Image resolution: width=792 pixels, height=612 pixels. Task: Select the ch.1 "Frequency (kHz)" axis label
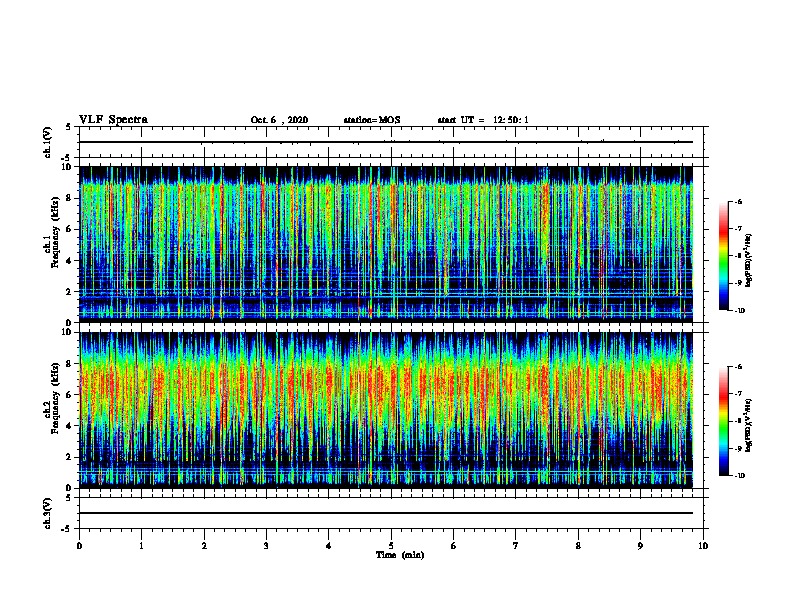(x=55, y=233)
